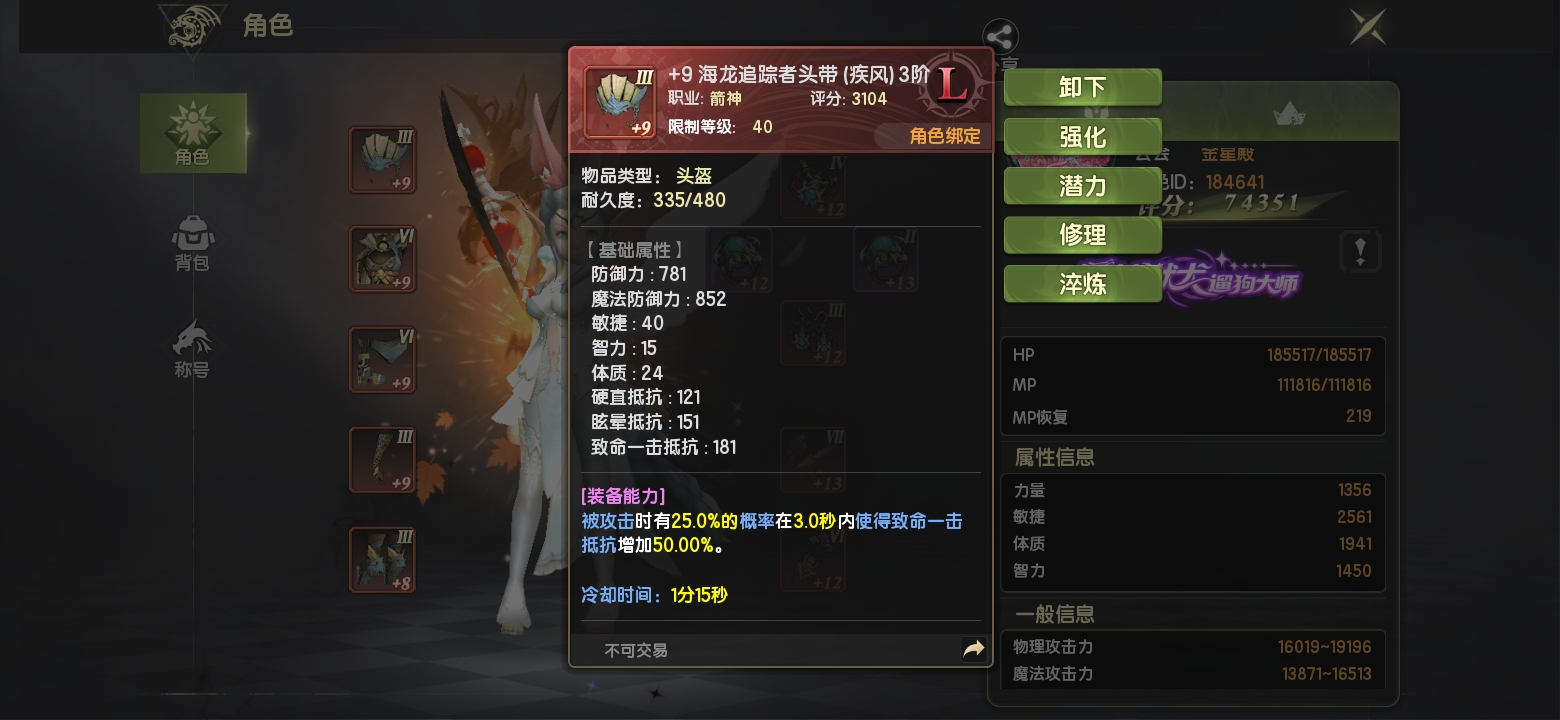Click the 潜力 potential button

[x=1082, y=185]
